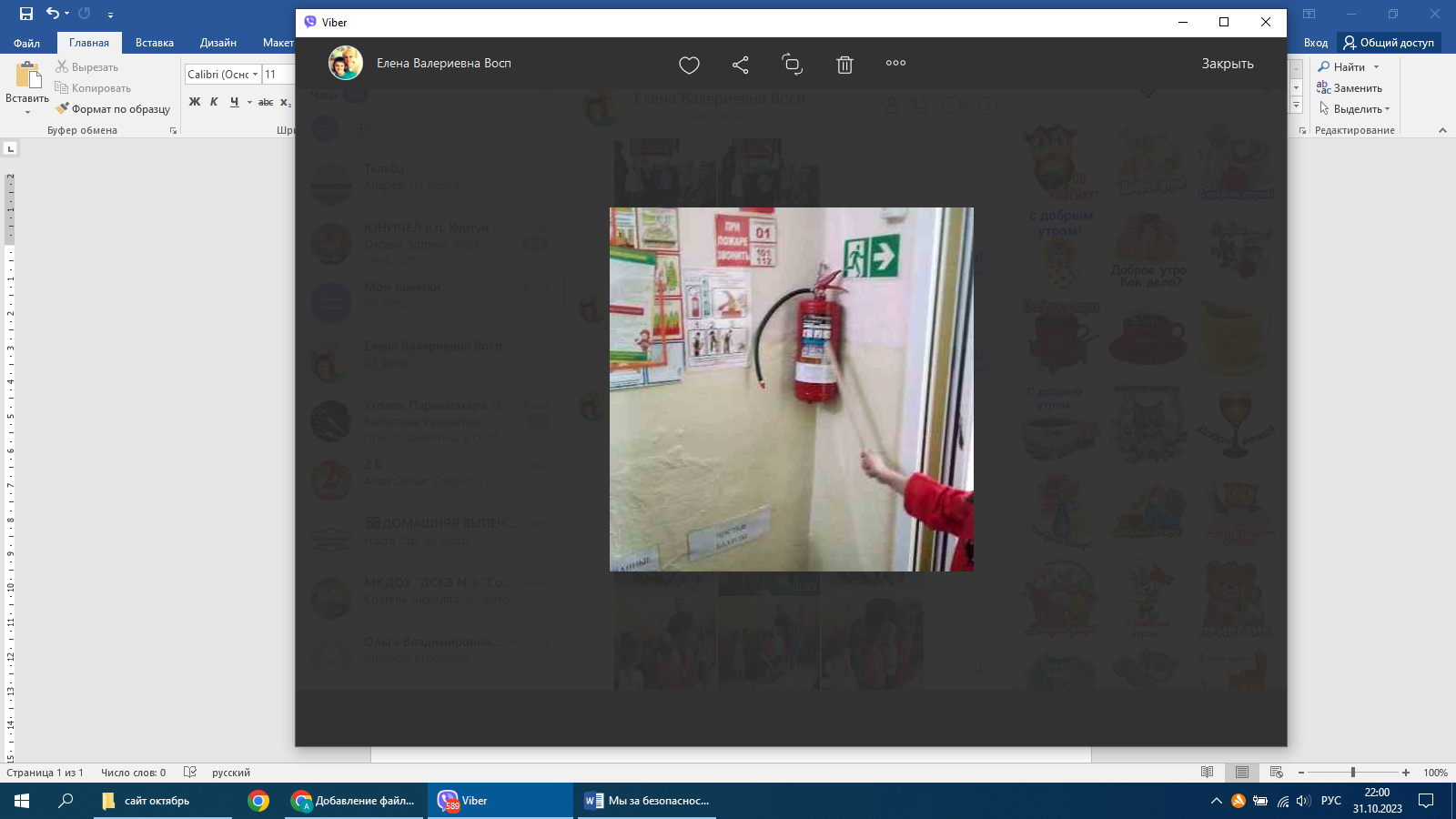Click the tab stop selector at ruler corner
The image size is (1456, 819).
click(x=10, y=148)
